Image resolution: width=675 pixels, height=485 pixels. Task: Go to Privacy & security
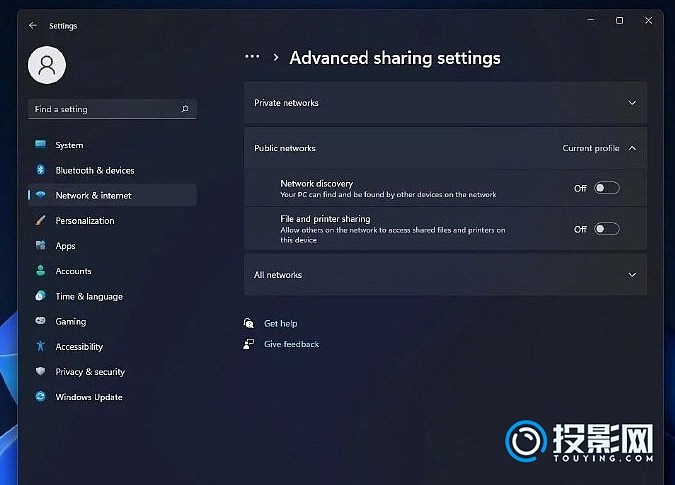[112, 372]
